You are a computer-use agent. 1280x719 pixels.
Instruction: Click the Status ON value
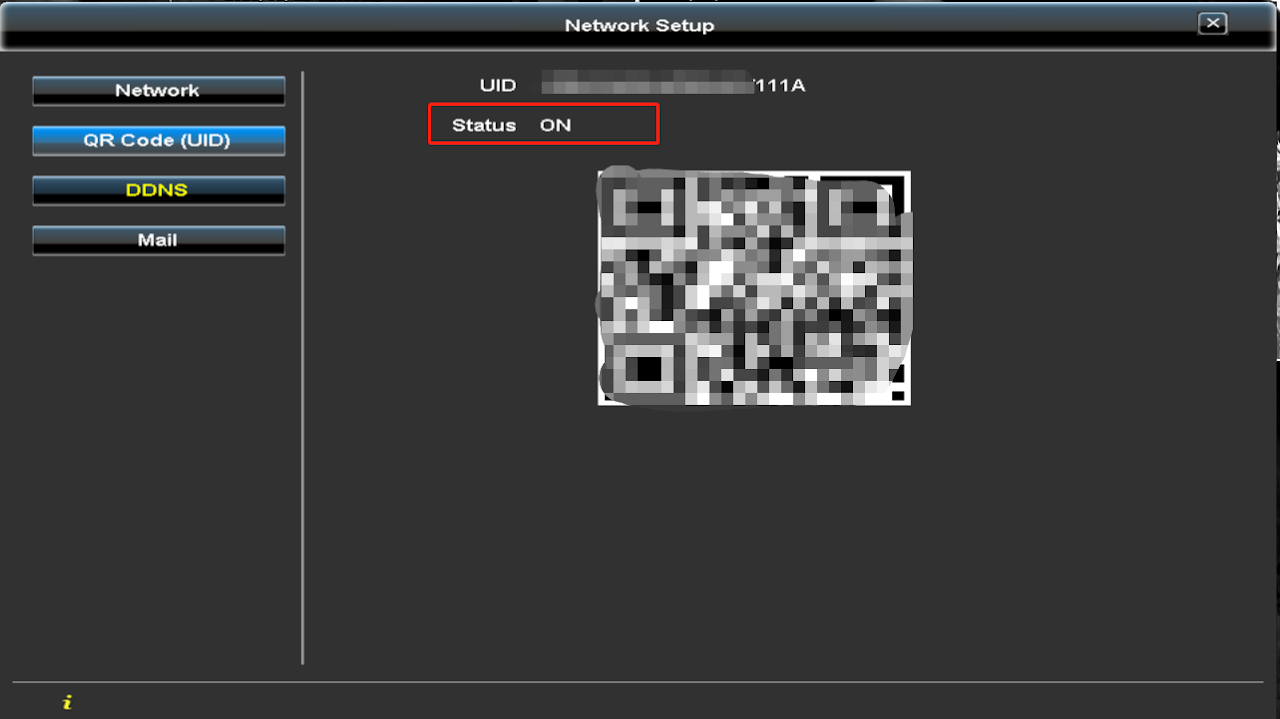pyautogui.click(x=555, y=125)
